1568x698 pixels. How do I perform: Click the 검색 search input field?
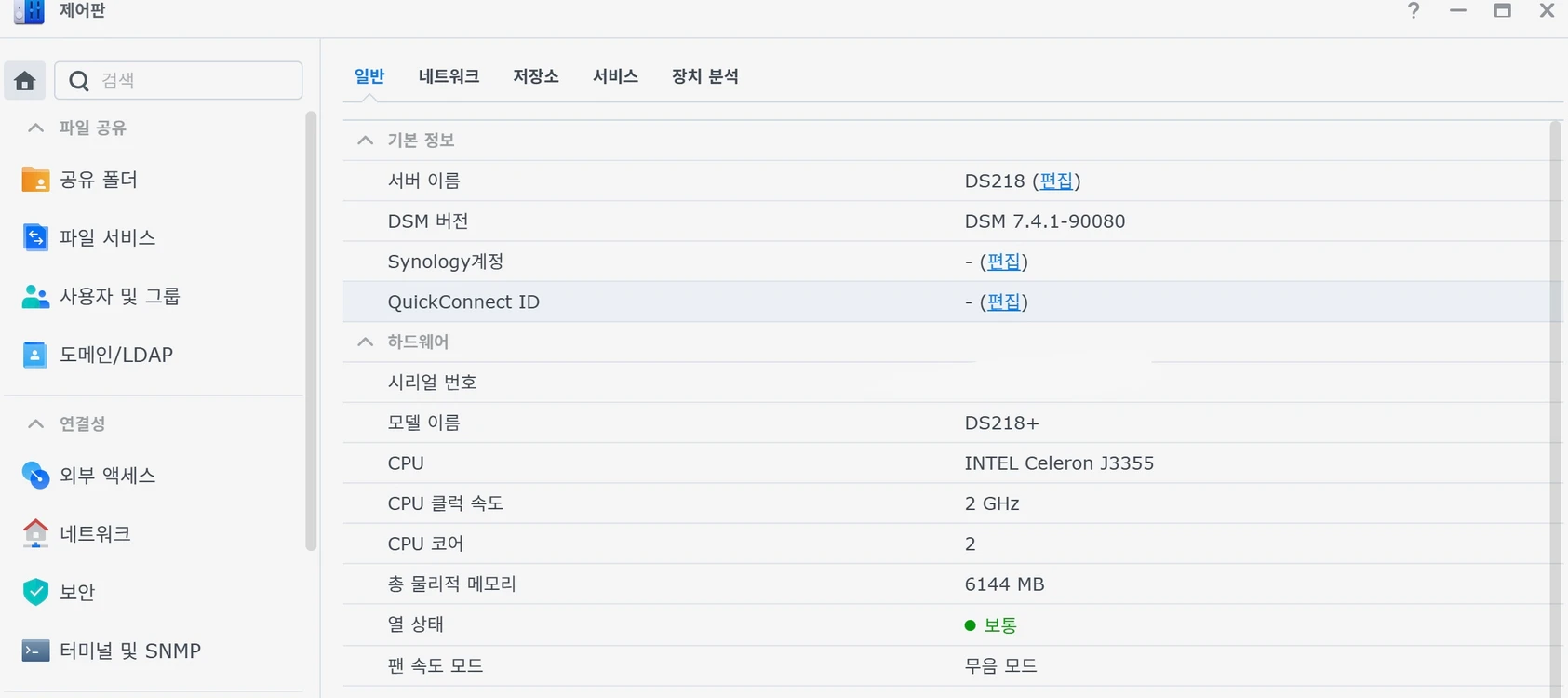(179, 81)
